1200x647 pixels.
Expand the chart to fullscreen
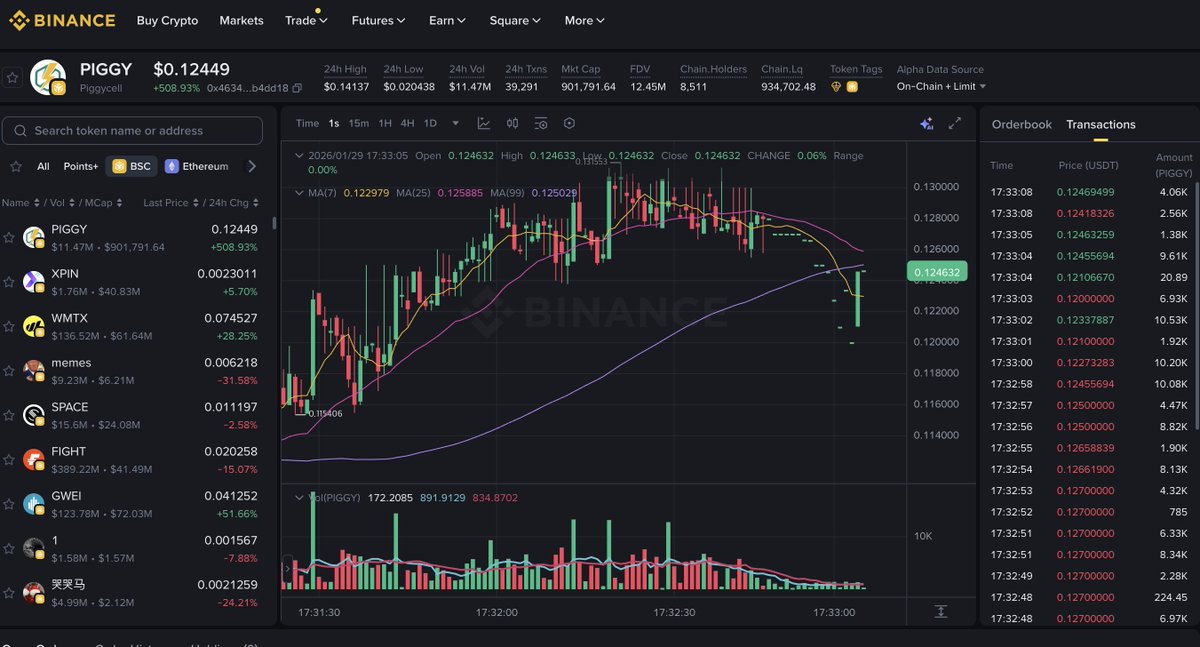pyautogui.click(x=955, y=123)
